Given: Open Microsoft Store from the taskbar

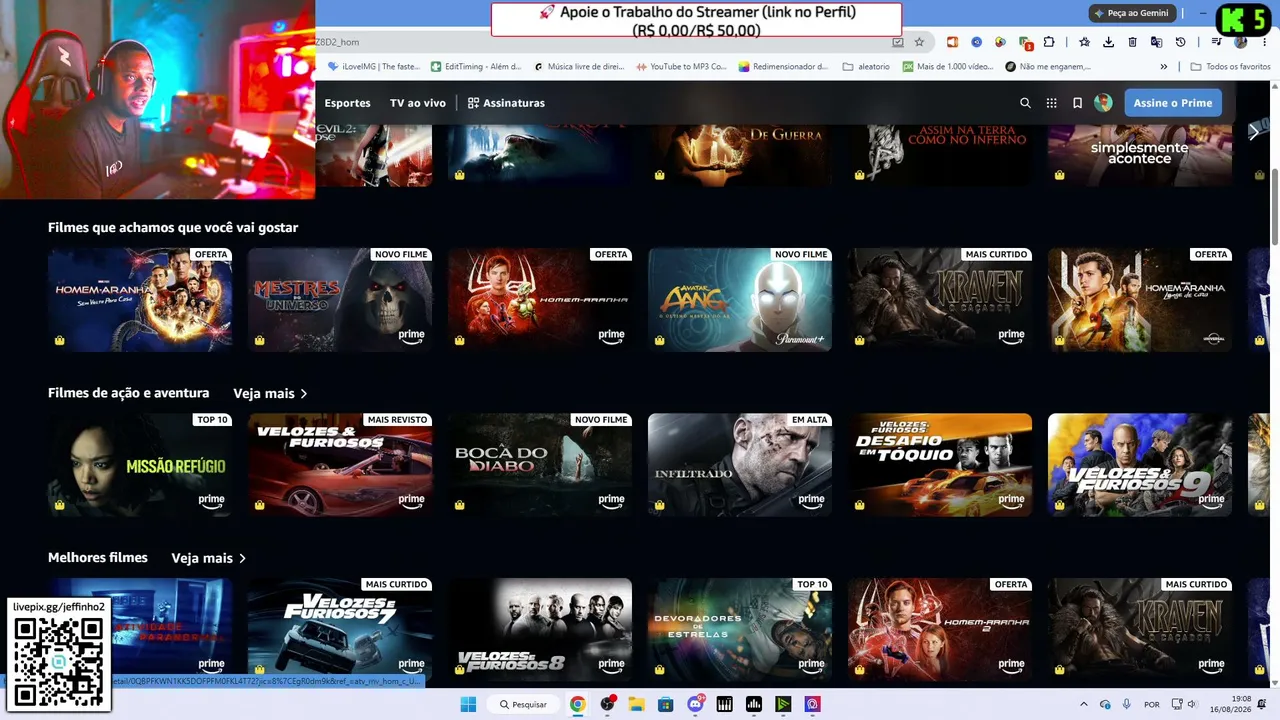Looking at the screenshot, I should tap(665, 704).
